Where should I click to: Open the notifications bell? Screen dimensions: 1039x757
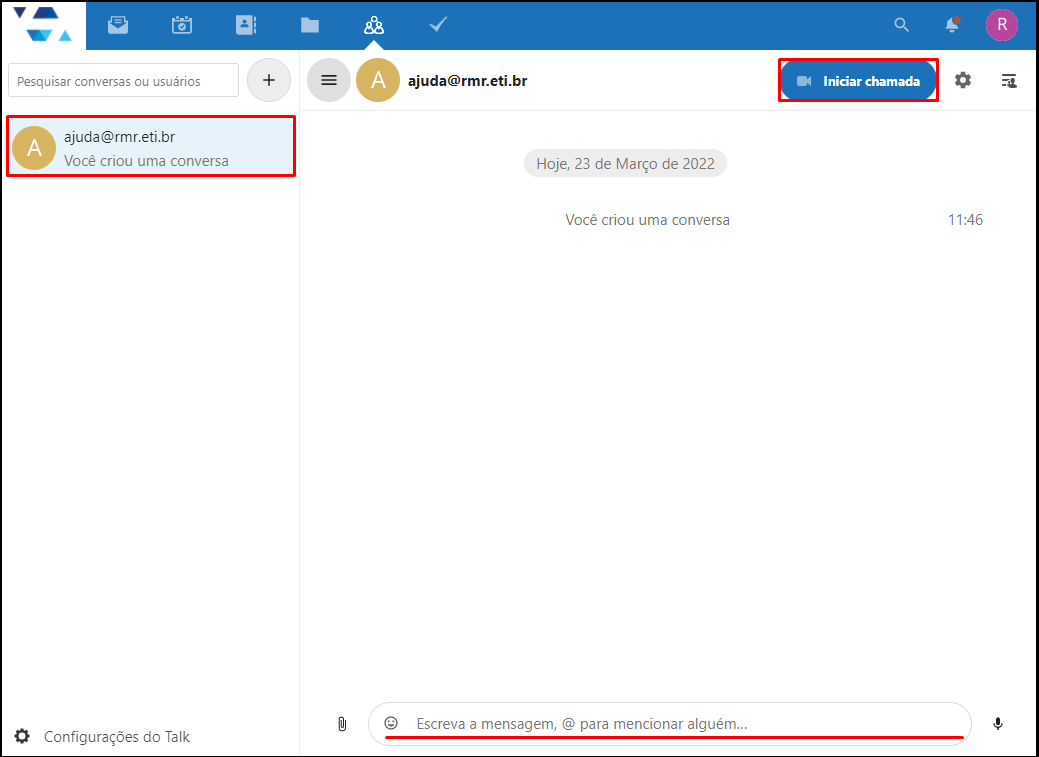952,25
